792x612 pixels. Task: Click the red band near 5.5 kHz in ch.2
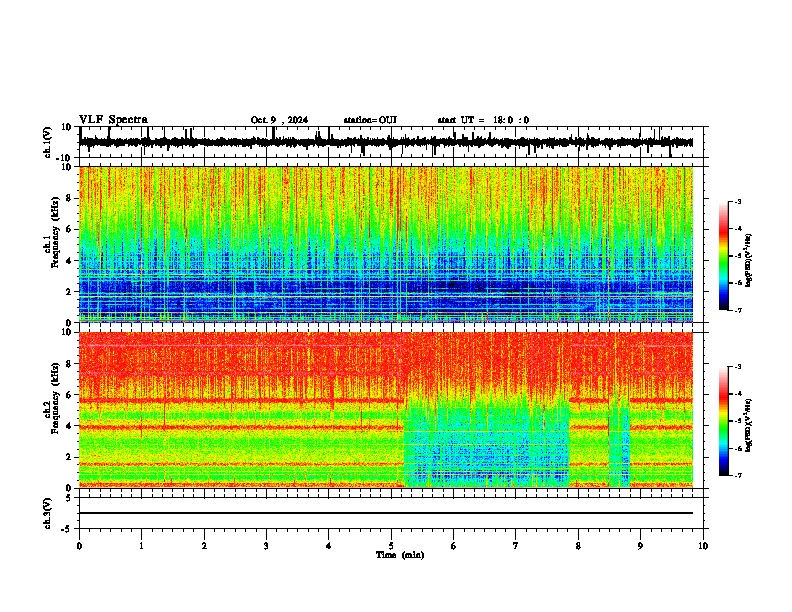(x=241, y=401)
